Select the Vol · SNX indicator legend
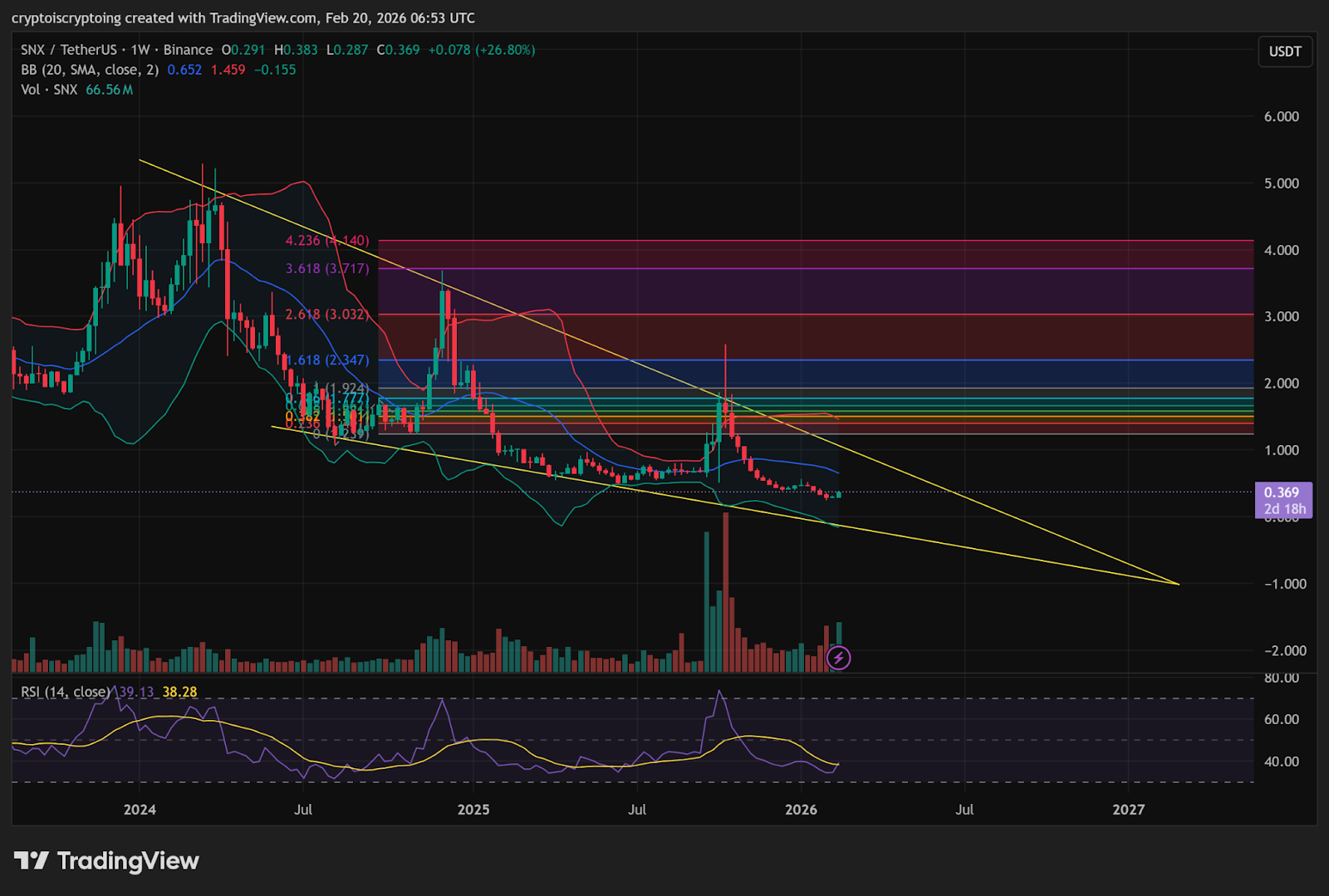This screenshot has width=1329, height=896. (49, 90)
